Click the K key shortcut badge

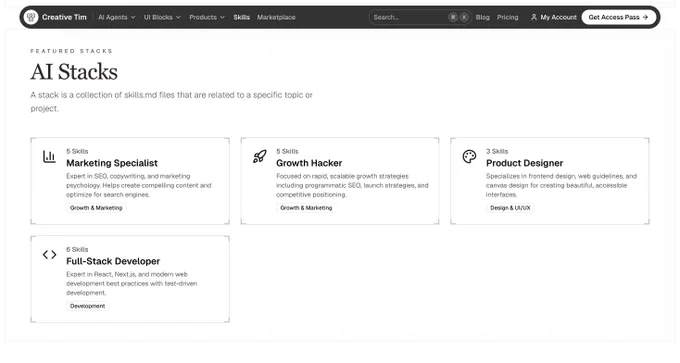464,17
